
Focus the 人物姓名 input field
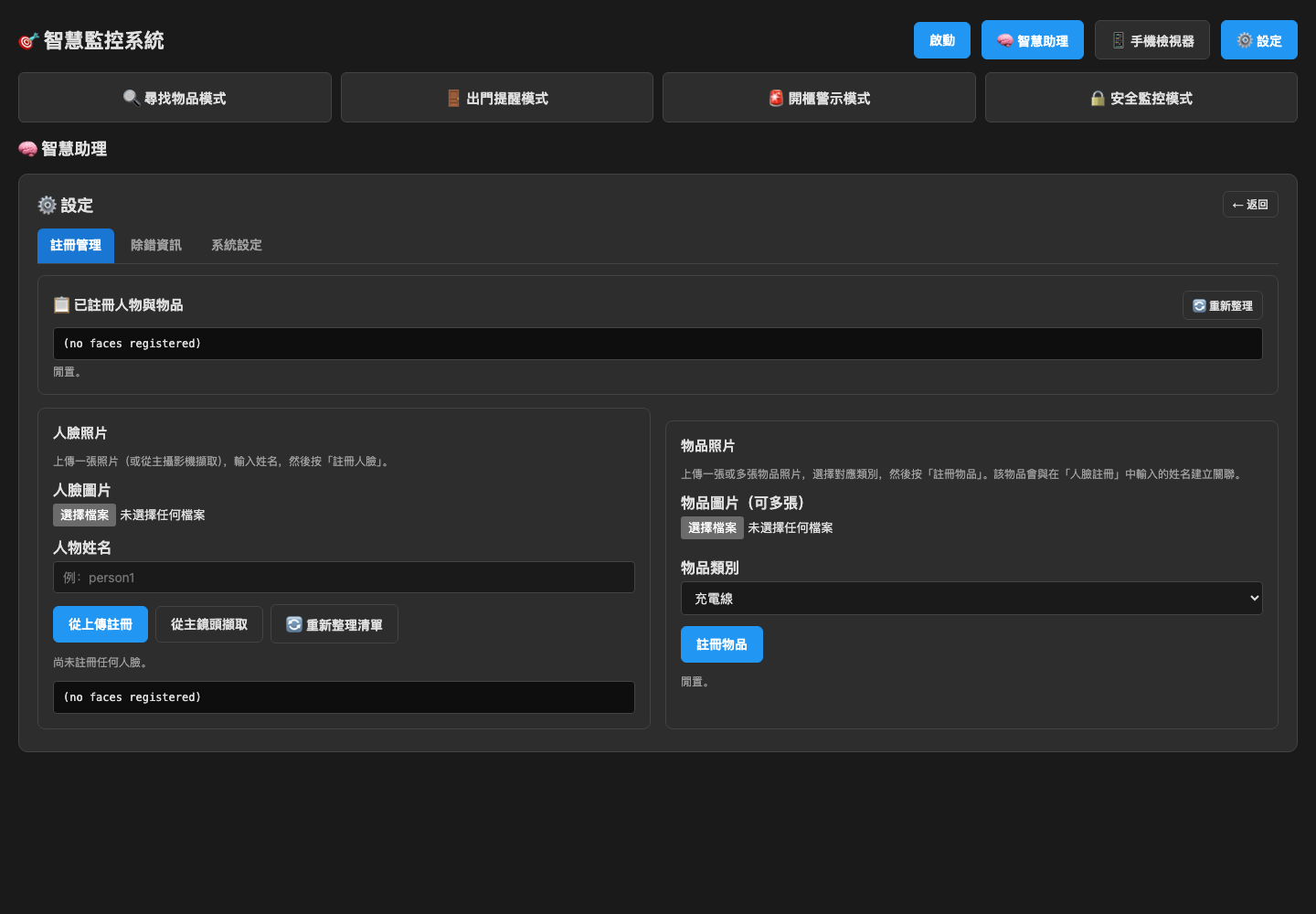[x=344, y=578]
